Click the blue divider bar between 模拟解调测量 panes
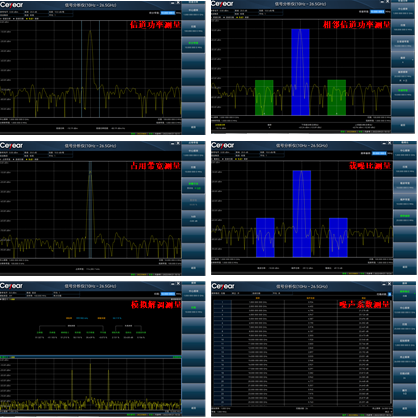 [91, 357]
